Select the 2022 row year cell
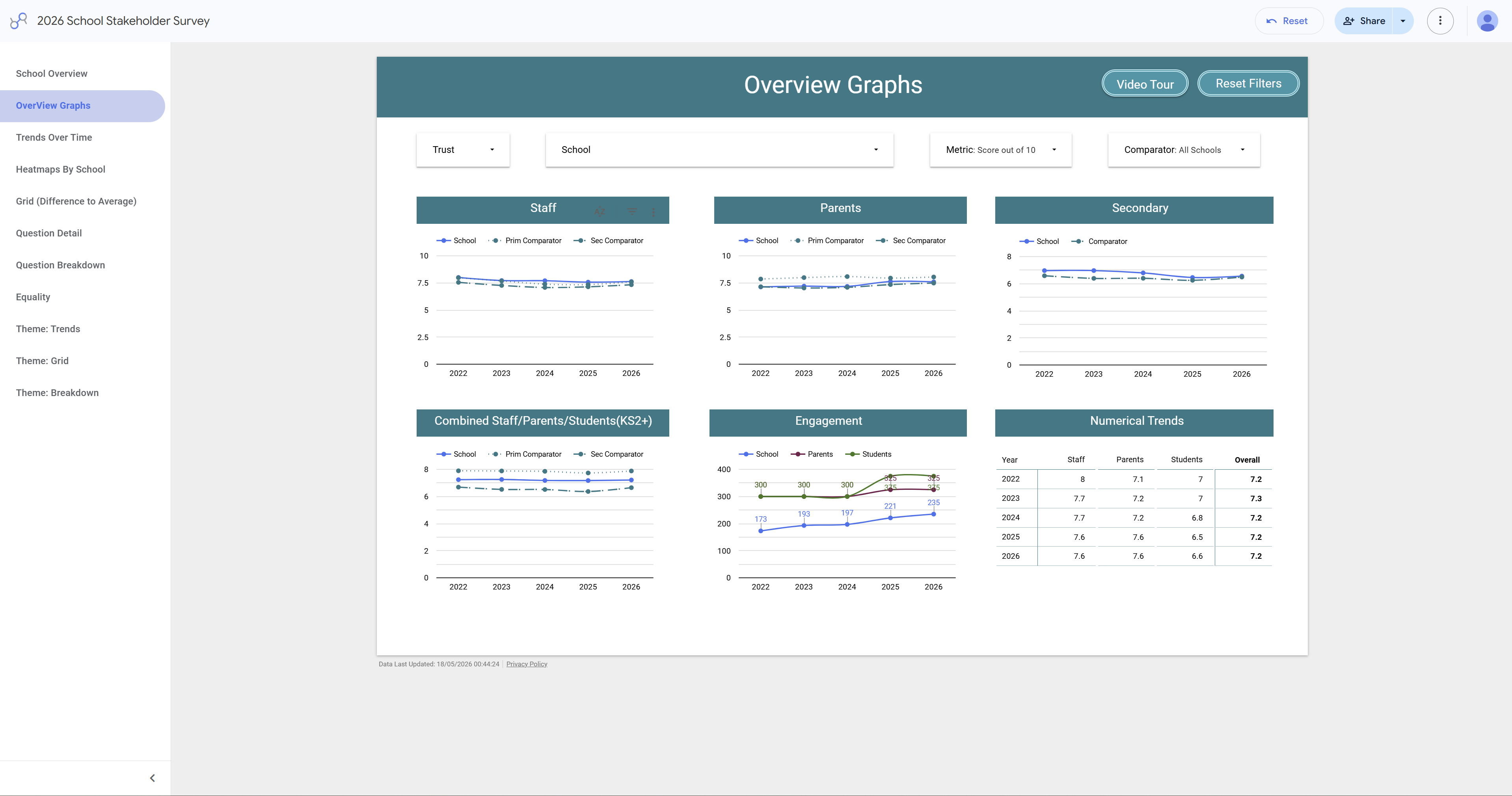This screenshot has width=1512, height=796. click(1011, 479)
